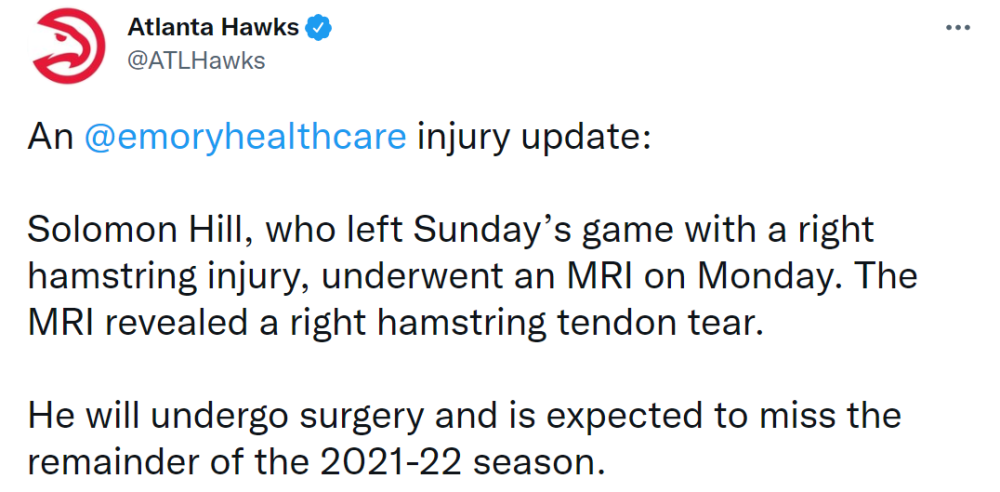
Task: Click the Atlanta Hawks display name
Action: 213,27
